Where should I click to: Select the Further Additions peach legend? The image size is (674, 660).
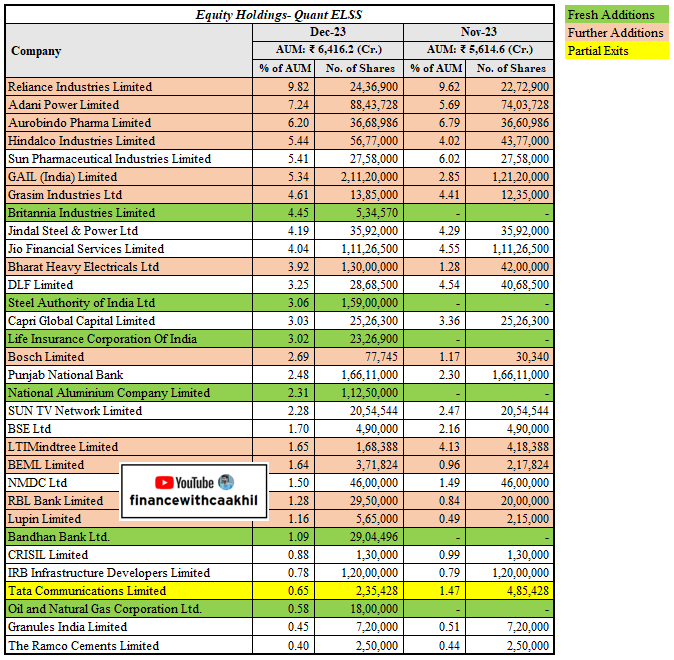[616, 33]
